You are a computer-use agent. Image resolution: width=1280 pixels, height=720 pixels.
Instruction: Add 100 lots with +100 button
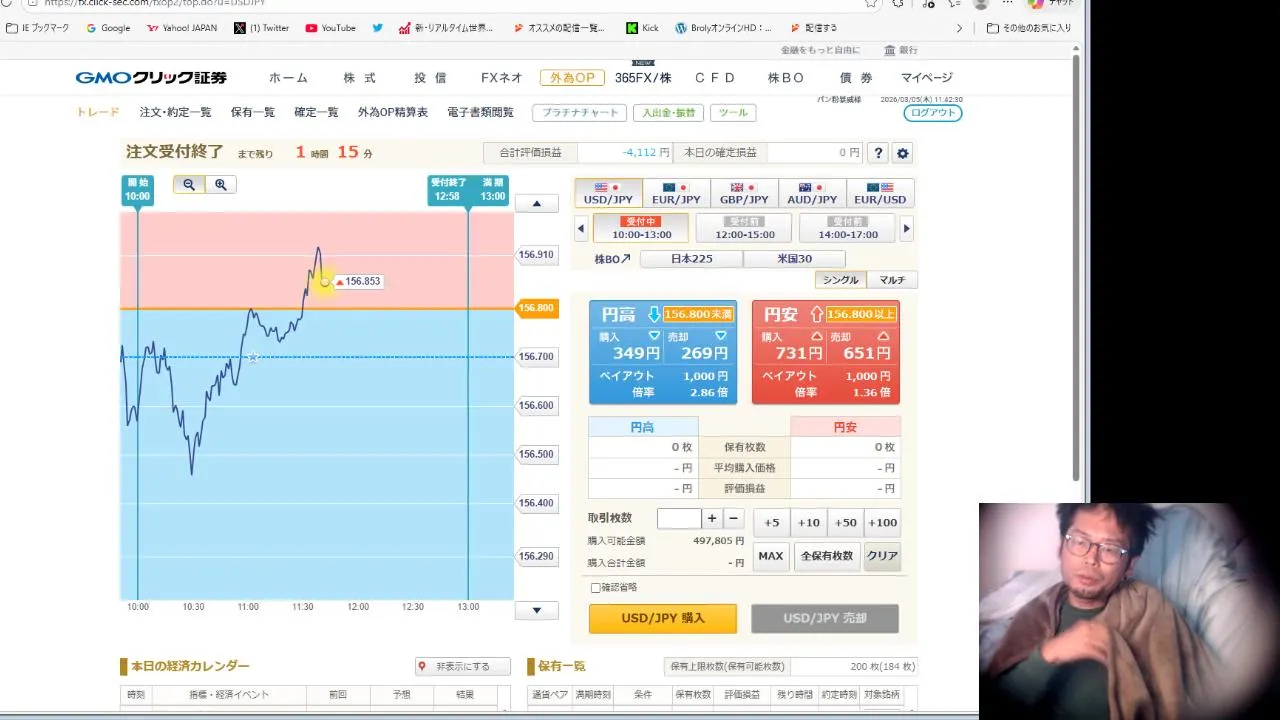point(882,522)
